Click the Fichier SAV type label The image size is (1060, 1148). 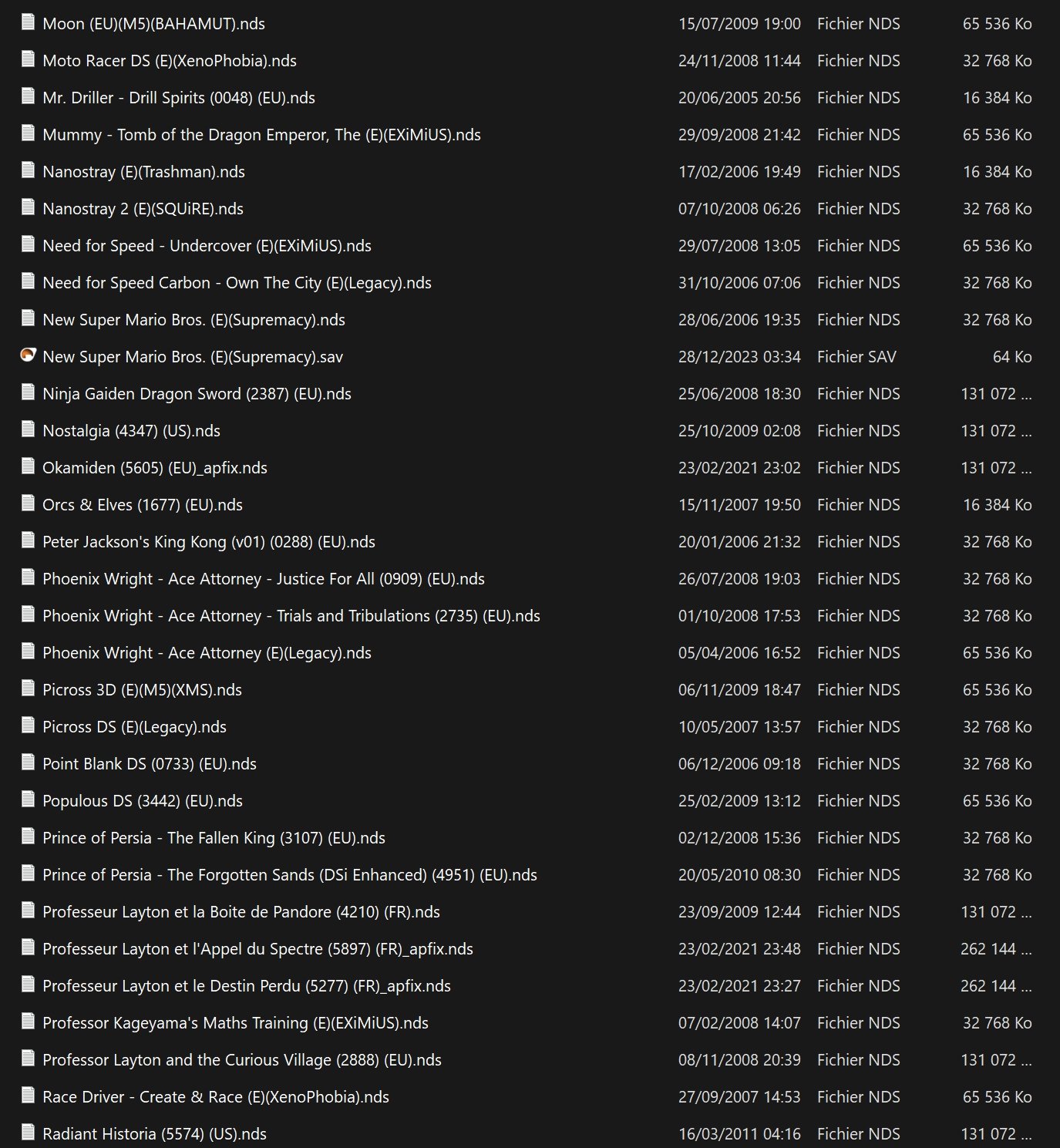click(856, 357)
